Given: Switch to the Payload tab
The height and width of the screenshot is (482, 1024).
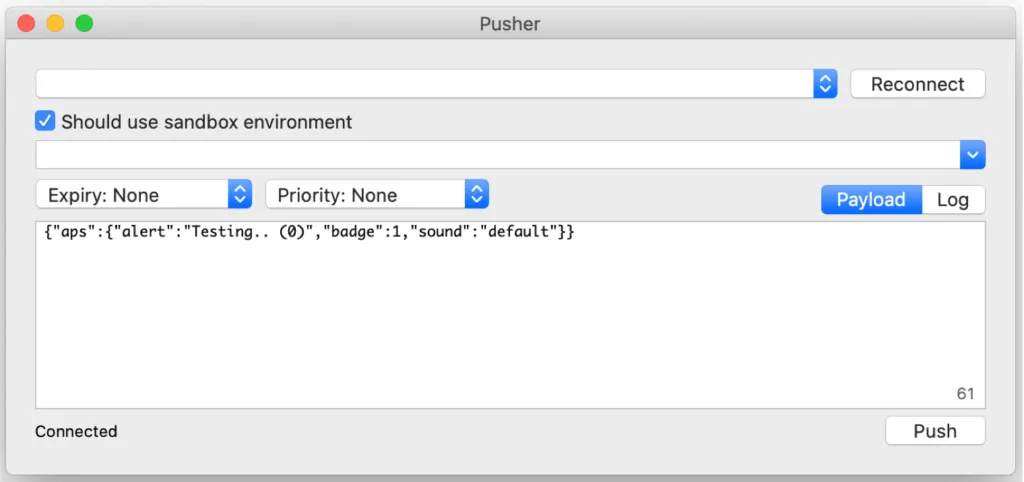Looking at the screenshot, I should 871,200.
